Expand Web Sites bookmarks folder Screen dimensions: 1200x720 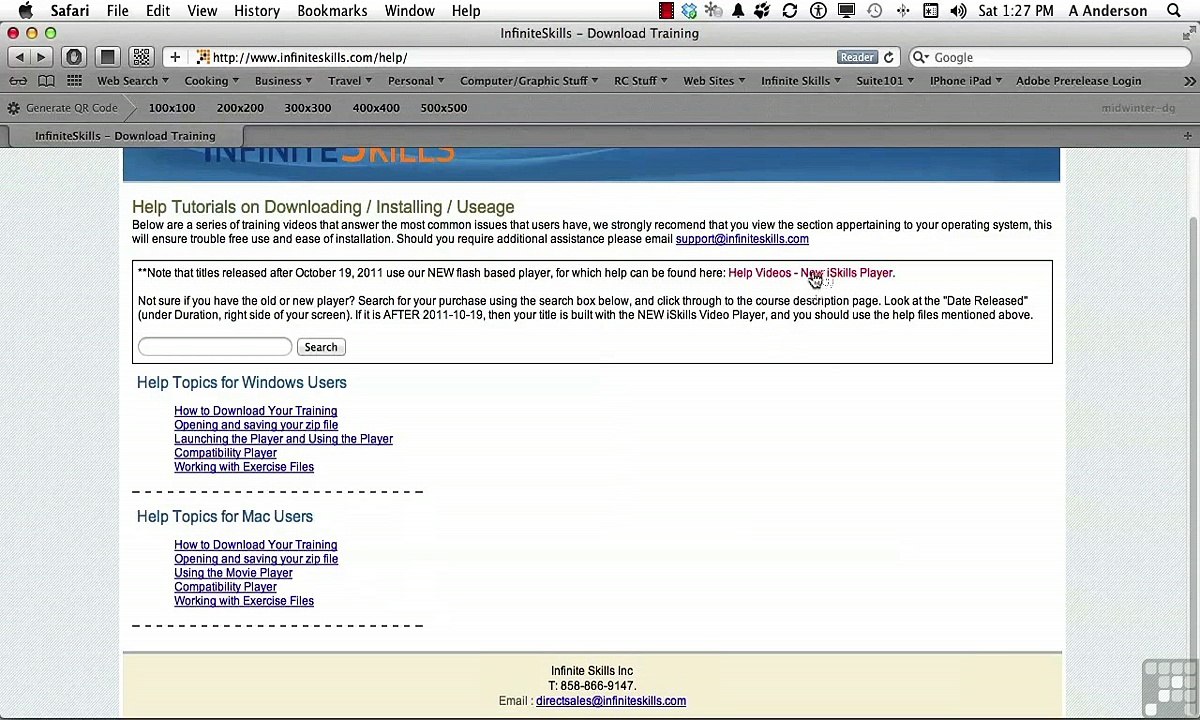point(714,81)
